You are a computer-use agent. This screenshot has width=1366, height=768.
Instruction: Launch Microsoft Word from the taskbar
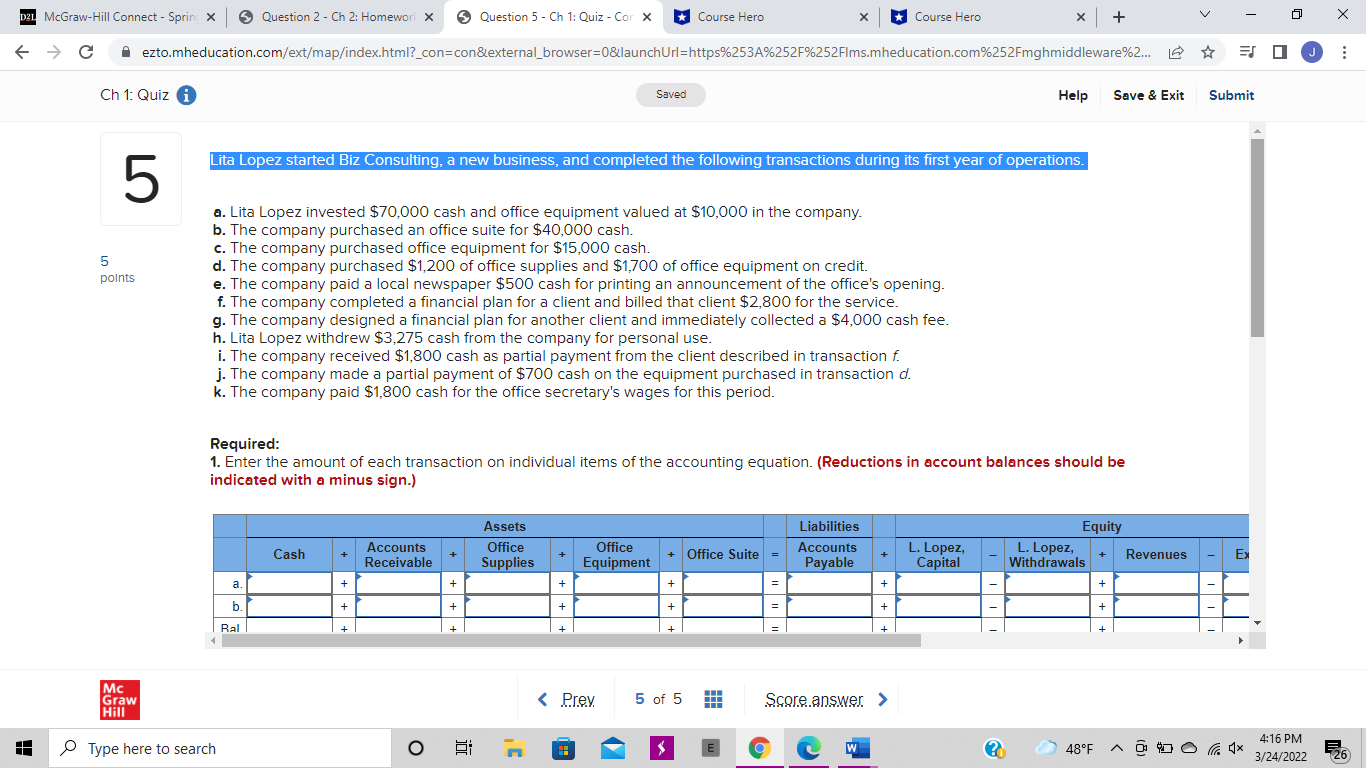point(857,747)
